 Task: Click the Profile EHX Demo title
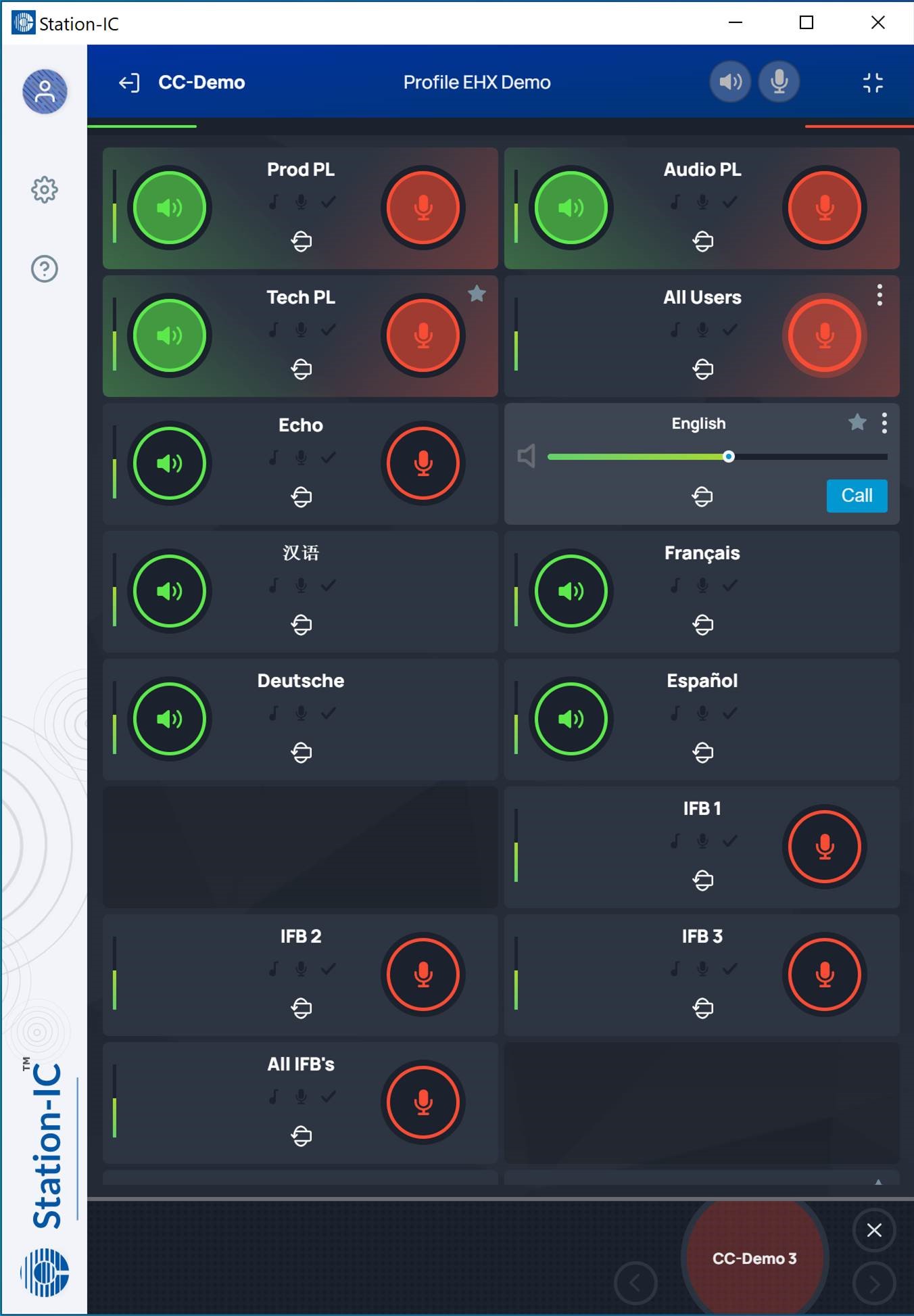click(x=477, y=83)
